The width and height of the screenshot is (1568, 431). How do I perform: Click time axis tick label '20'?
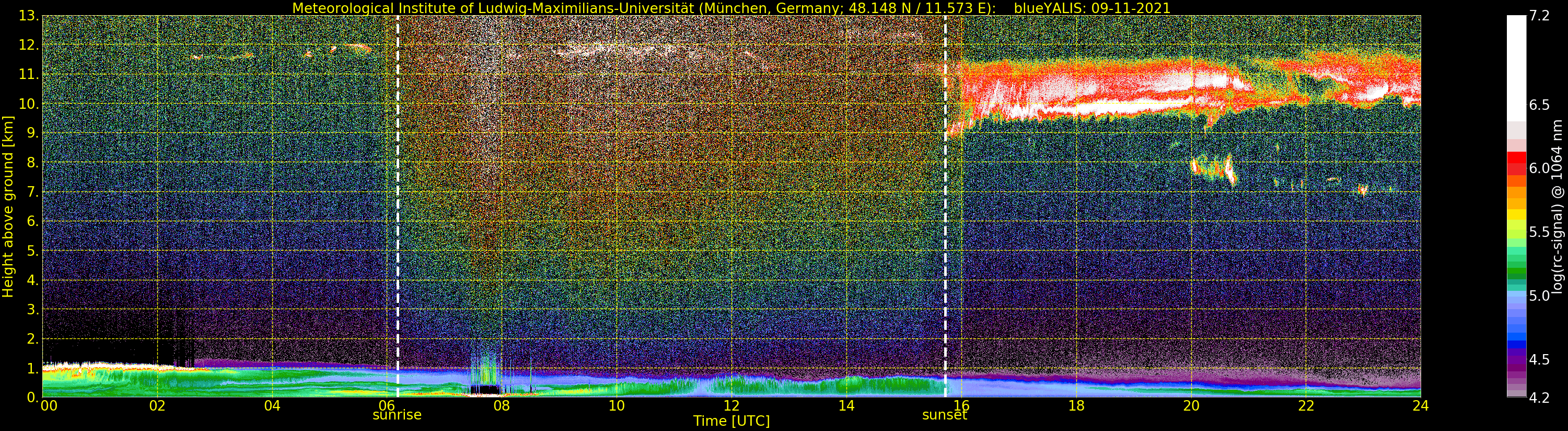(1191, 406)
